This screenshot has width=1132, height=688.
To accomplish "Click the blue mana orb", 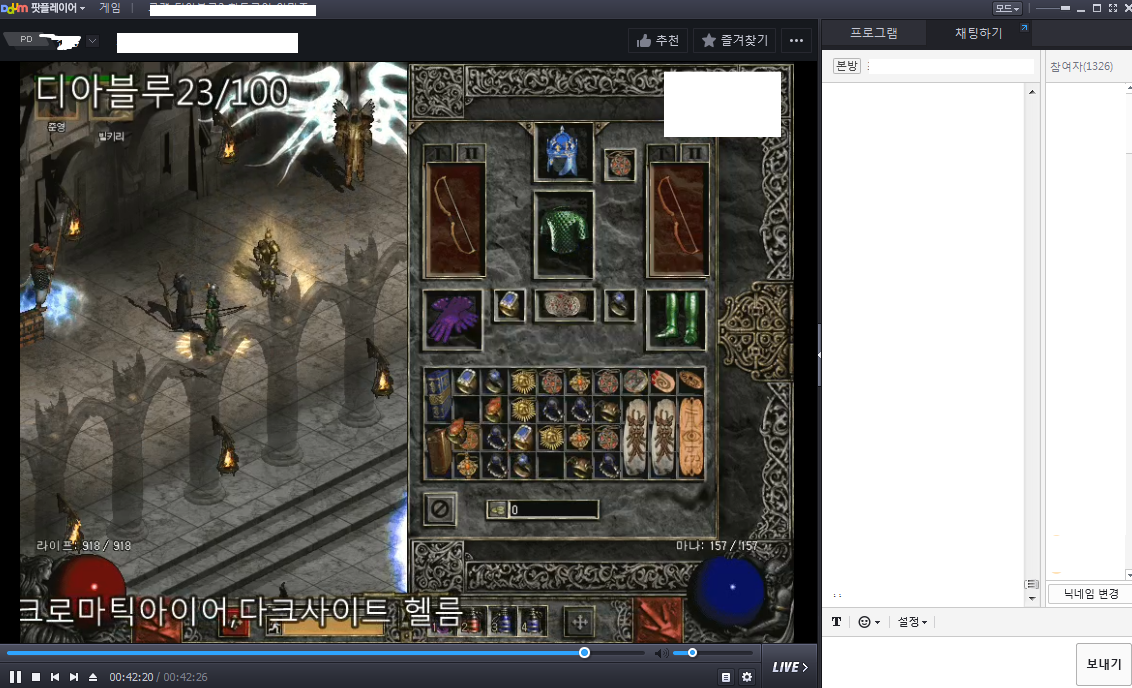I will click(x=729, y=588).
